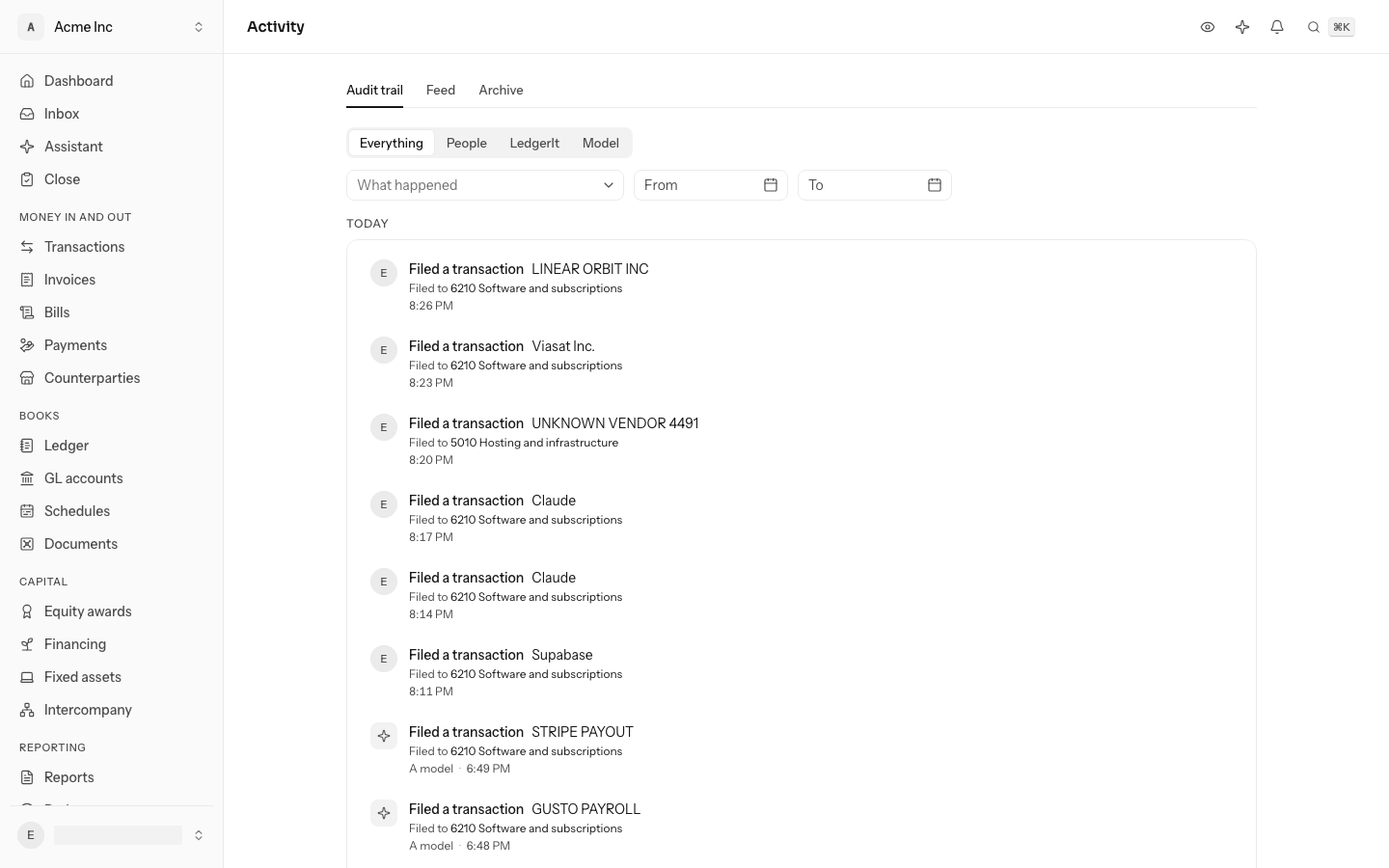Click the Inbox tray icon
Viewport: 1389px width, 868px height.
(x=27, y=114)
